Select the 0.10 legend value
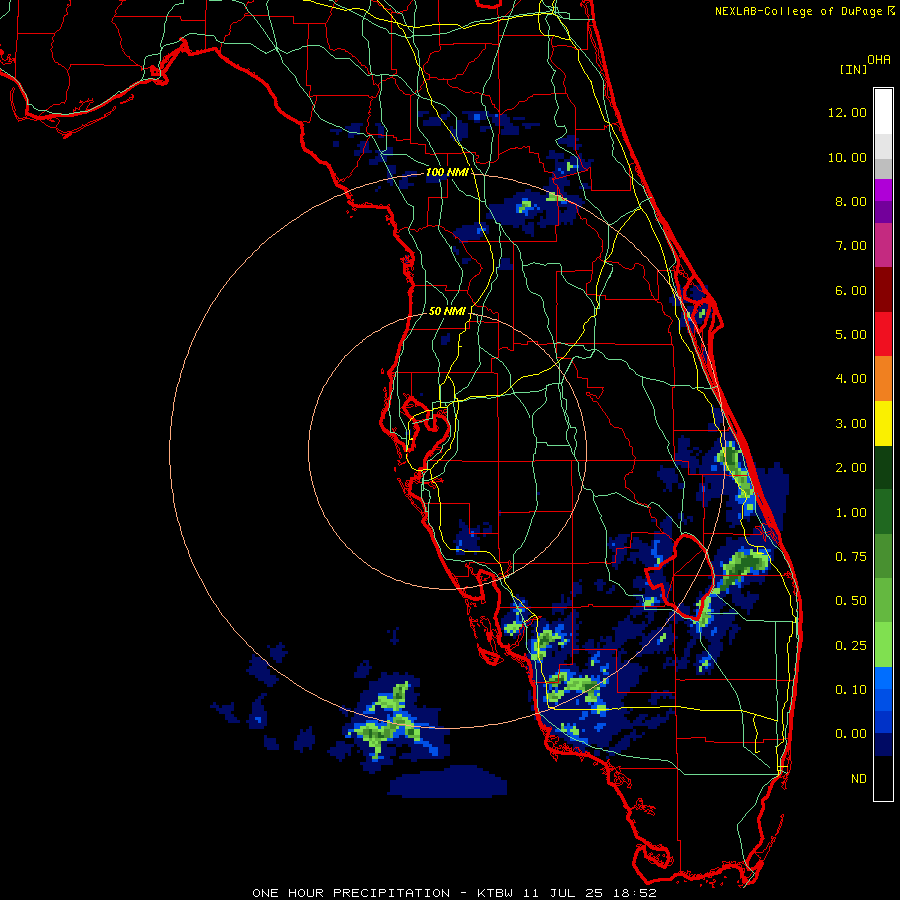 click(x=851, y=690)
